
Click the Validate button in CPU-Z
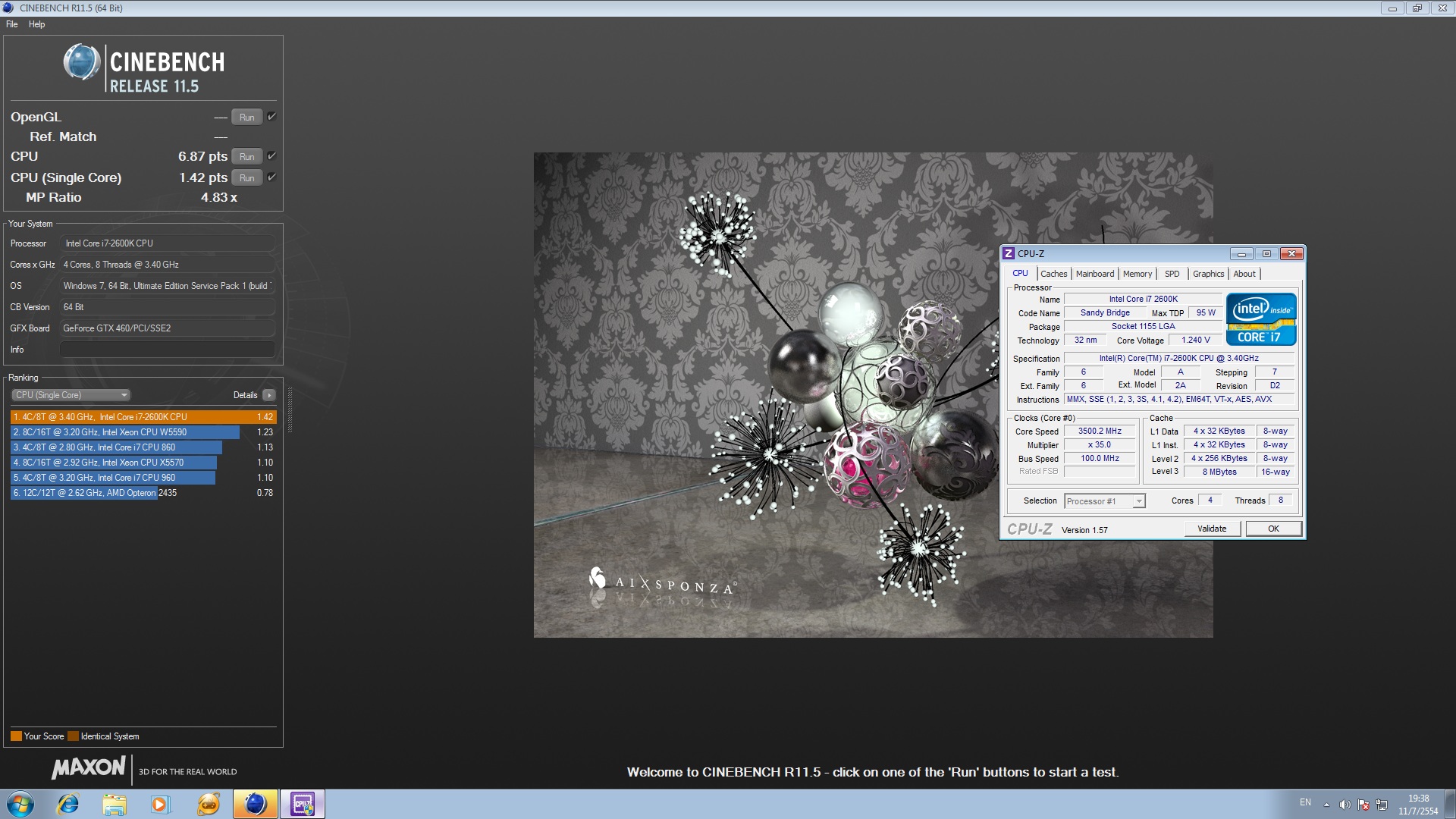pyautogui.click(x=1211, y=529)
